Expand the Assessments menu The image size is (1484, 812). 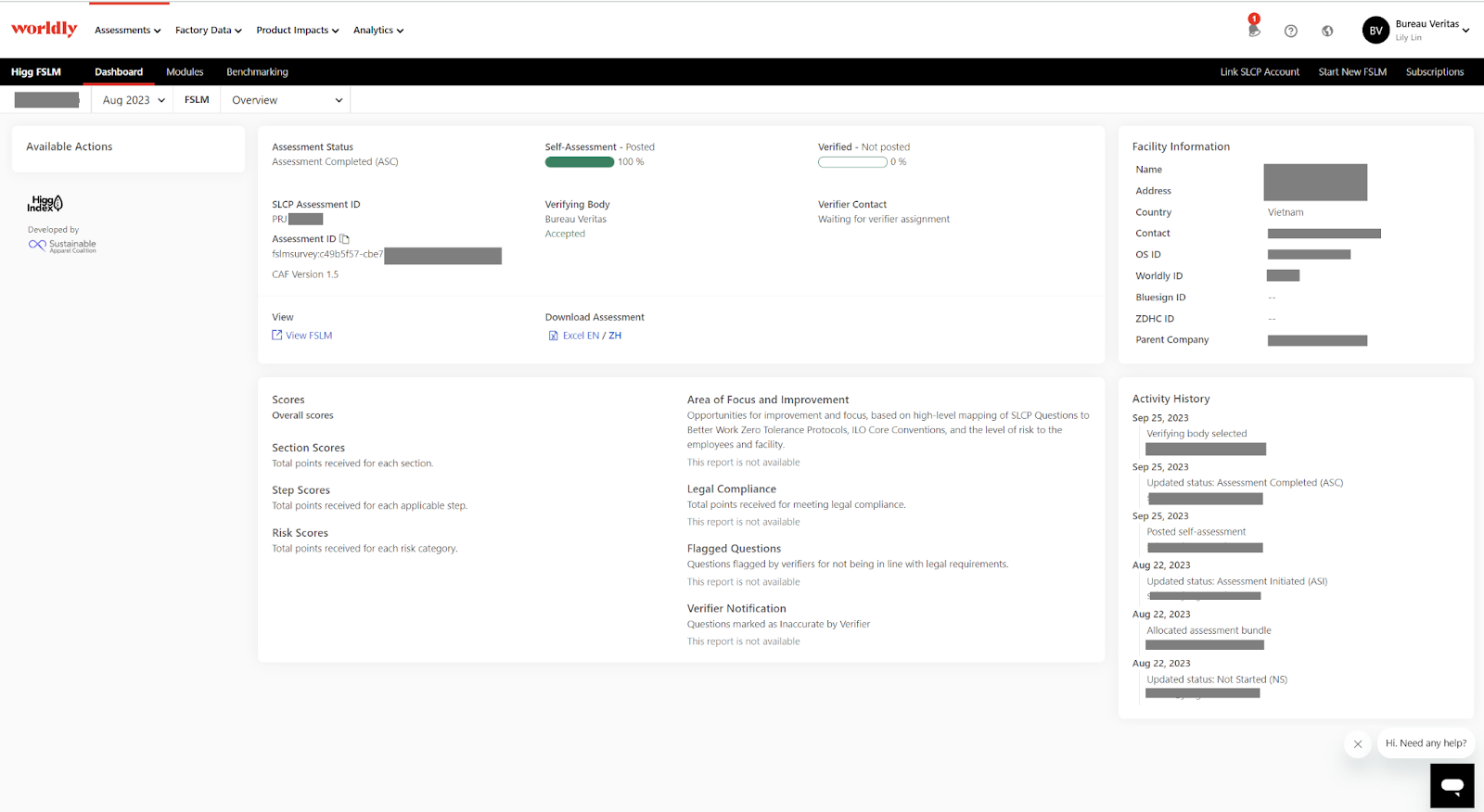click(x=128, y=31)
